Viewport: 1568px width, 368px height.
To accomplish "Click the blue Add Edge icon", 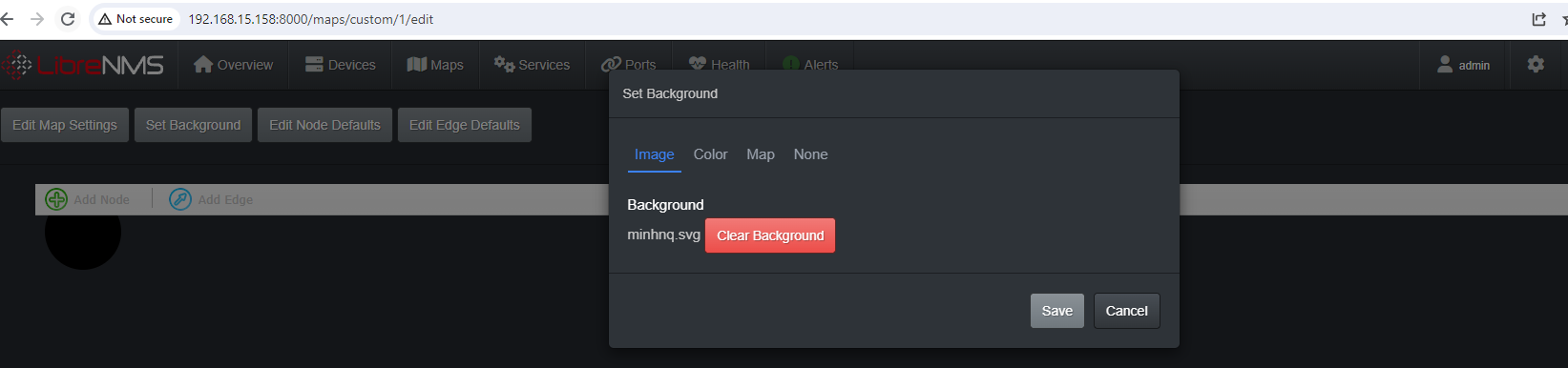I will [x=180, y=199].
